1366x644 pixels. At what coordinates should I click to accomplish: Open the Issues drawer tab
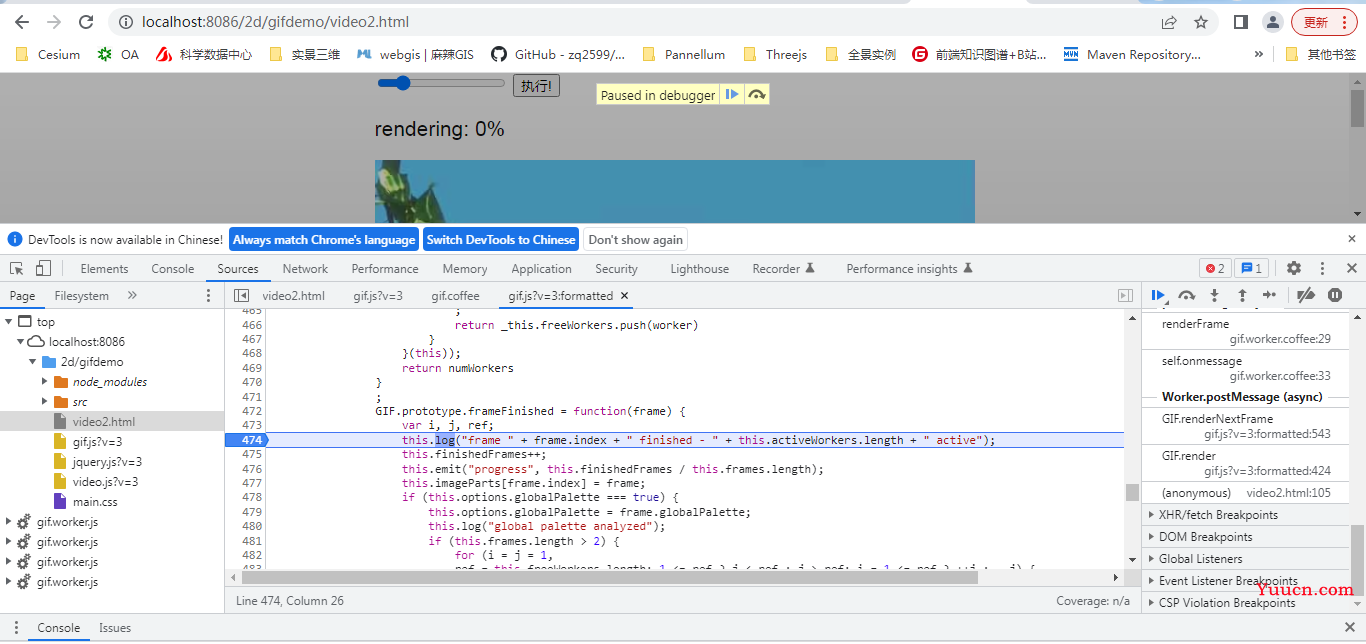click(x=115, y=628)
